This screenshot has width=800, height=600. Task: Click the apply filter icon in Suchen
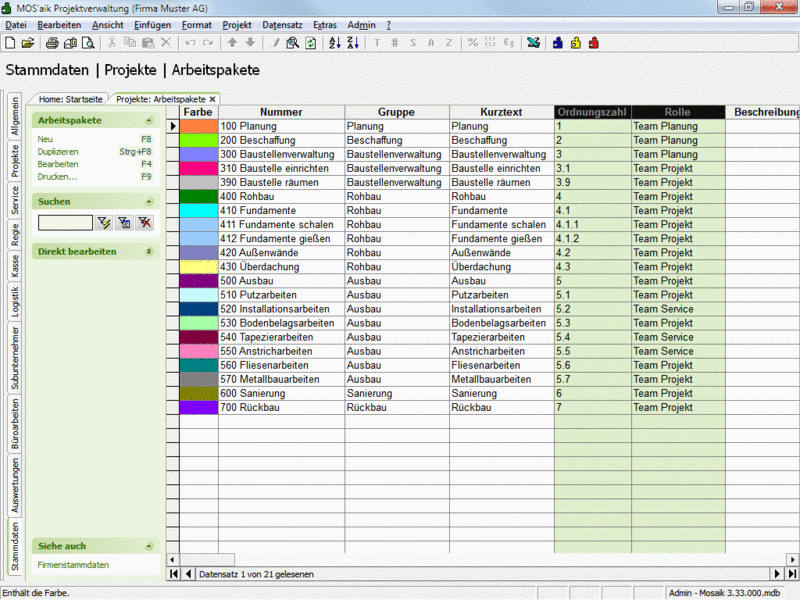tap(104, 222)
